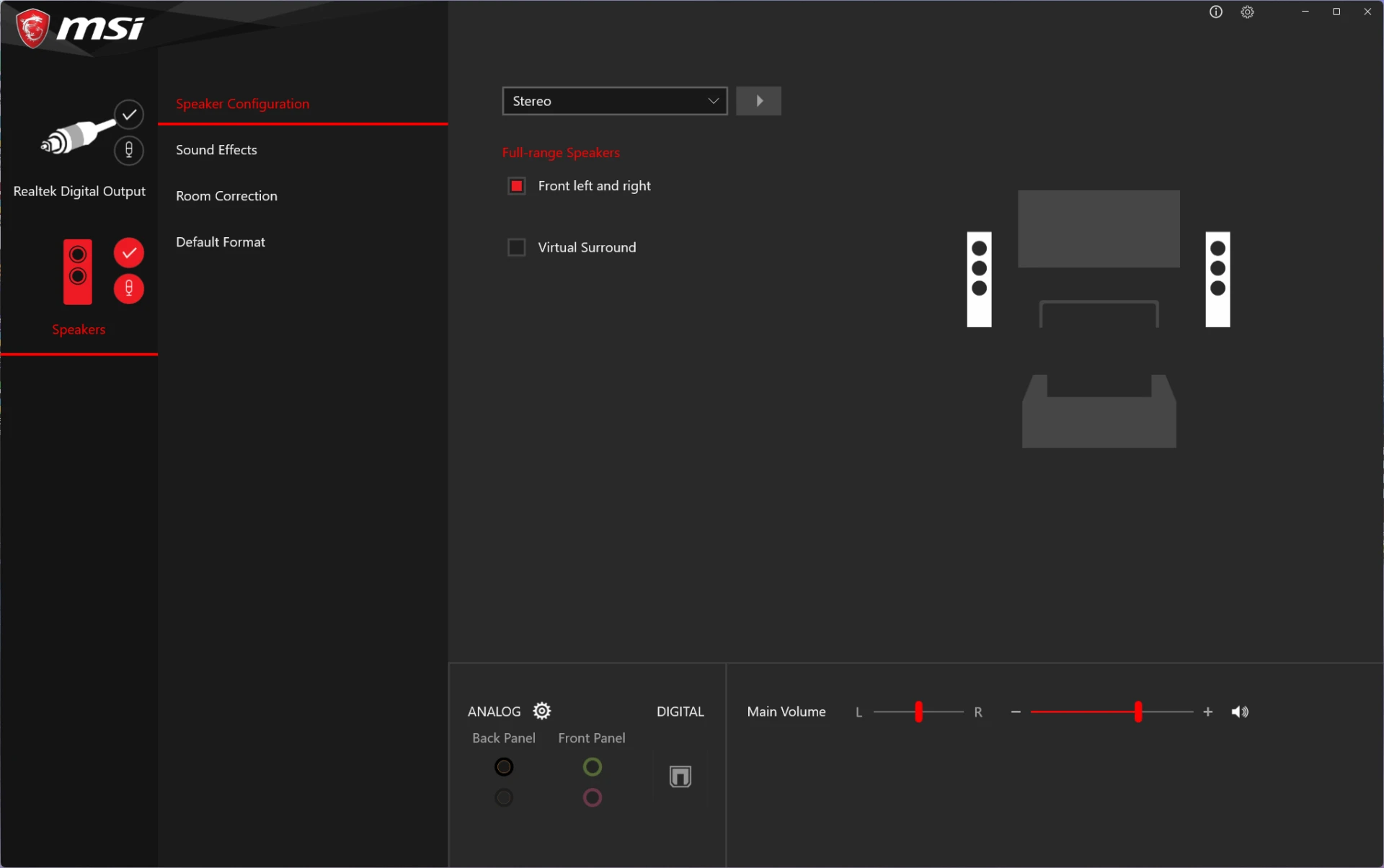Open the Speaker Configuration tab
The width and height of the screenshot is (1384, 868).
point(242,104)
